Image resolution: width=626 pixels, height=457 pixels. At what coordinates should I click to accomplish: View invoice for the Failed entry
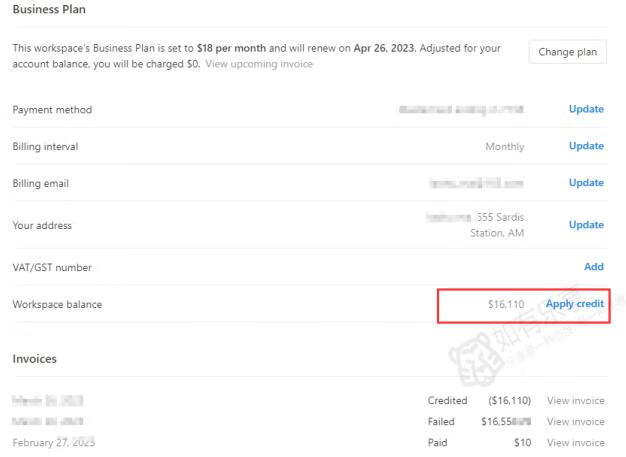click(575, 422)
